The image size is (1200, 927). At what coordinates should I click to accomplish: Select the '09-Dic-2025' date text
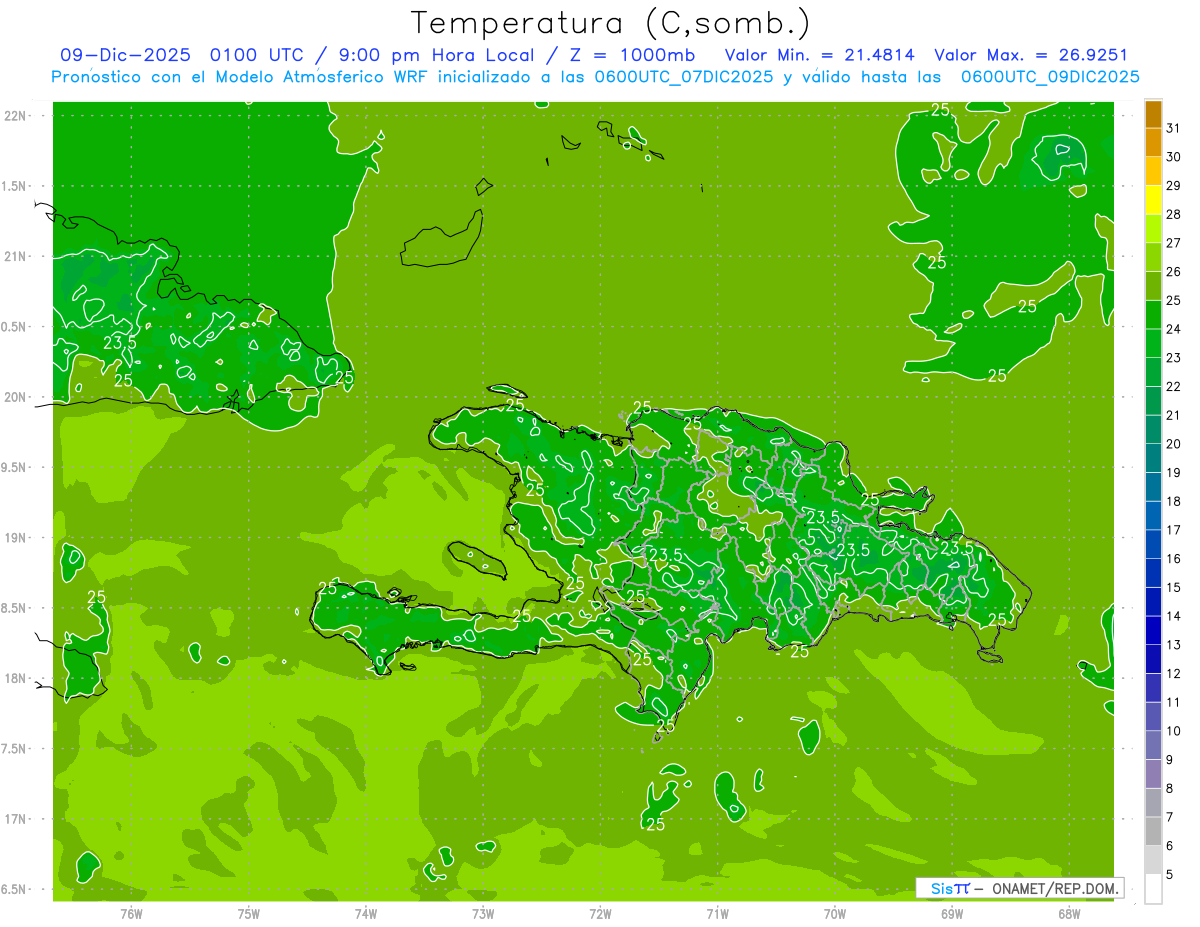point(125,55)
